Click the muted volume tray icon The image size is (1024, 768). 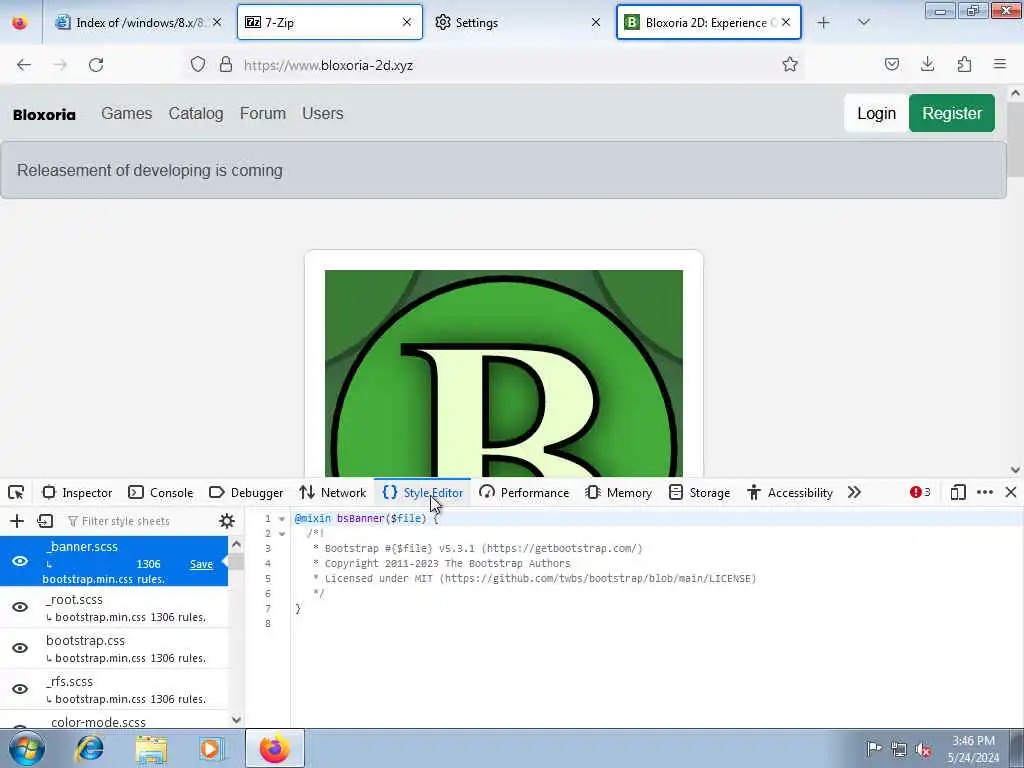click(x=923, y=749)
